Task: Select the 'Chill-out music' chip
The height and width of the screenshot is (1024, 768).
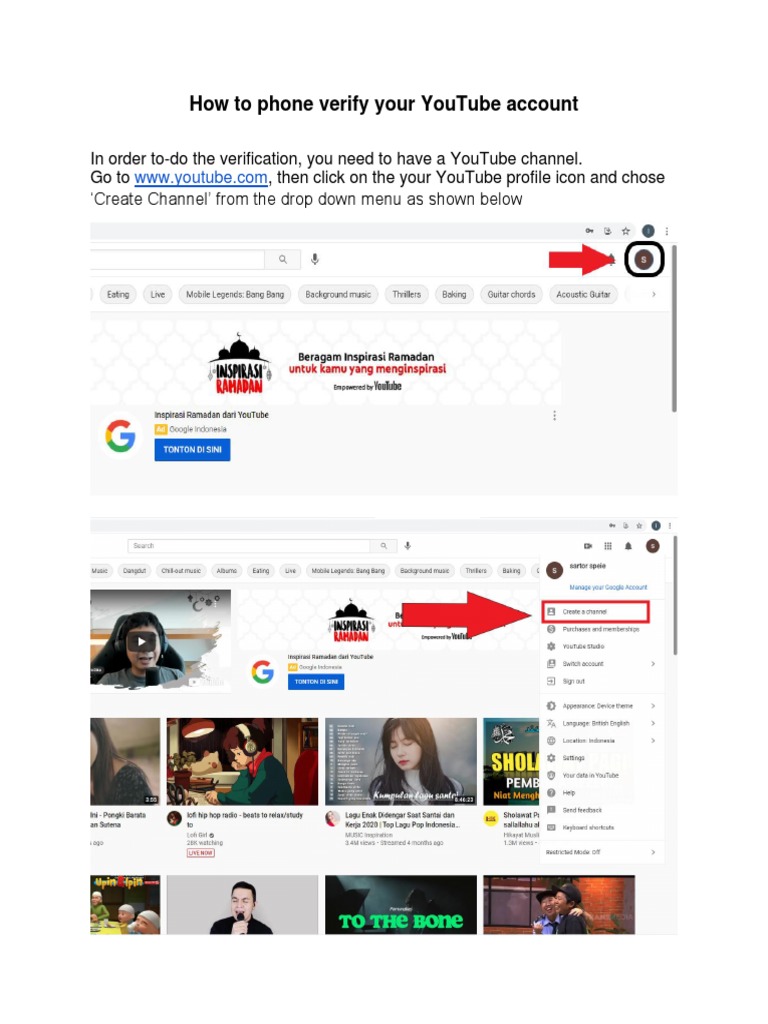Action: [181, 571]
